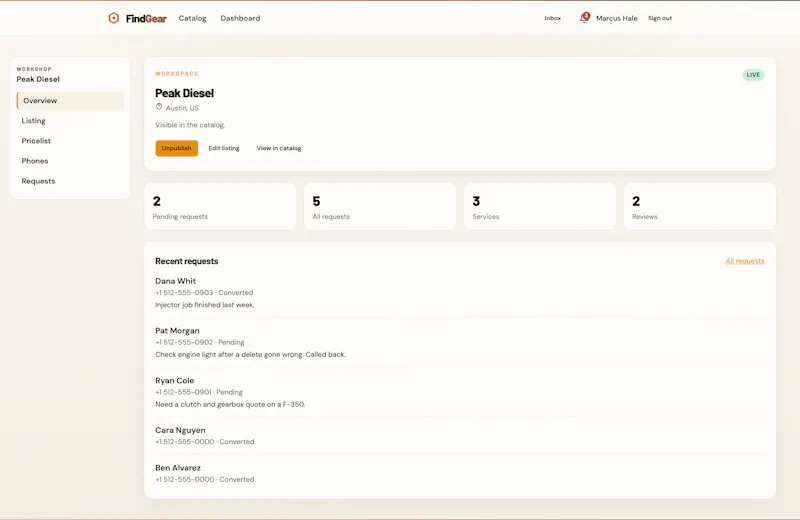Viewport: 800px width, 520px height.
Task: Sign out of the account
Action: point(660,18)
